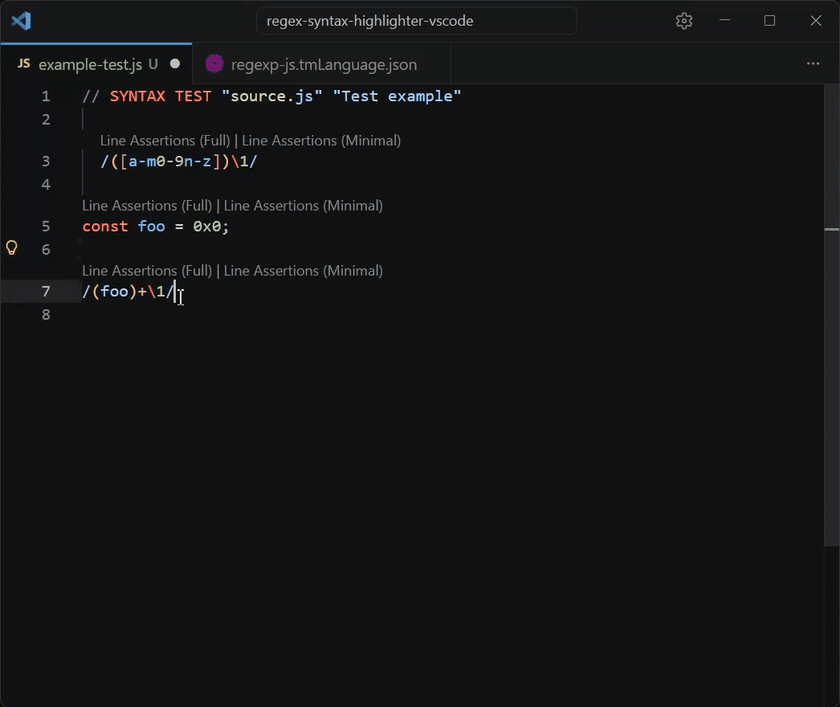840x707 pixels.
Task: Click the vertical scrollbar of the editor
Action: (x=831, y=316)
